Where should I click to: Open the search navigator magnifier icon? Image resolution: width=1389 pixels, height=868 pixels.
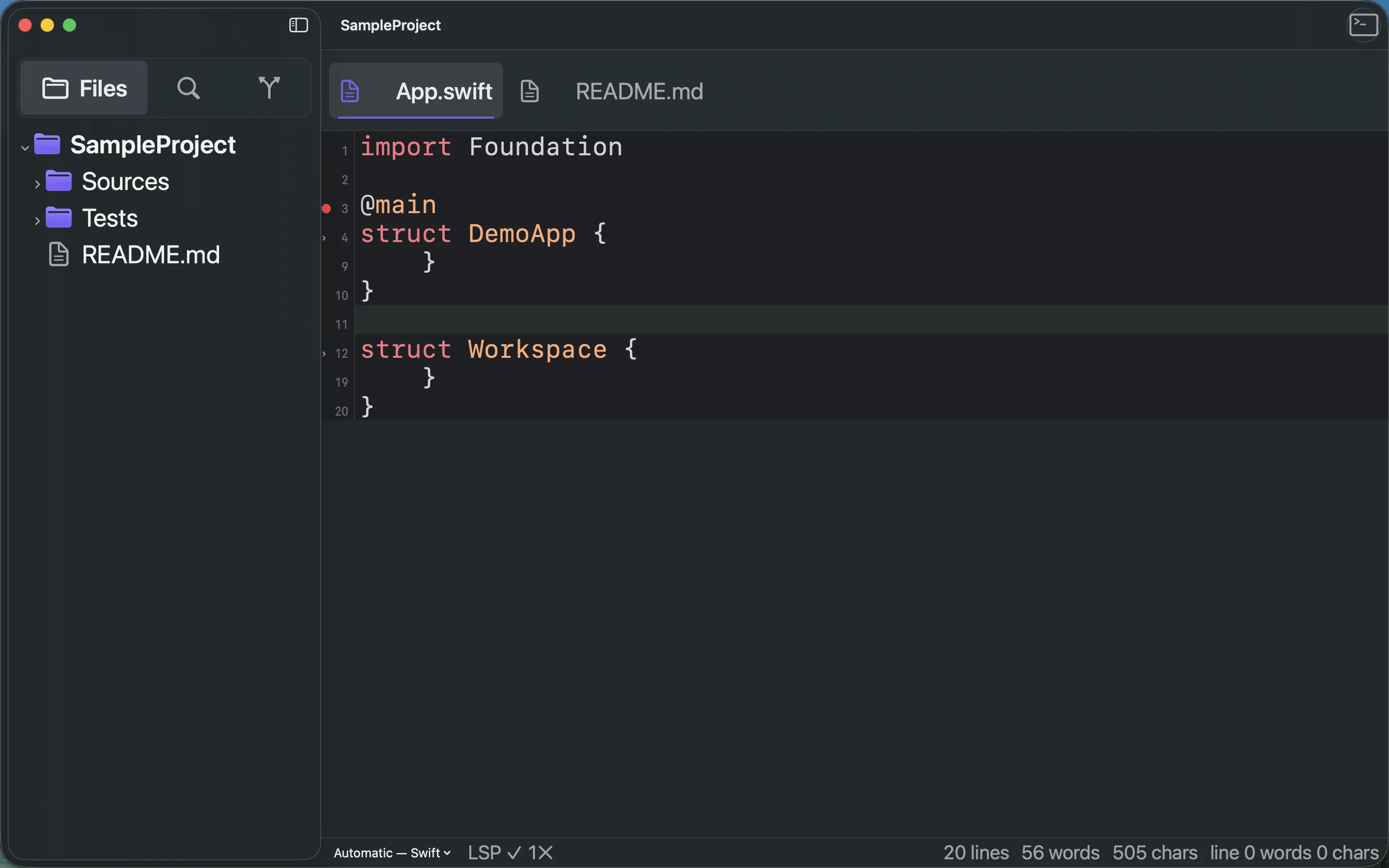click(188, 88)
